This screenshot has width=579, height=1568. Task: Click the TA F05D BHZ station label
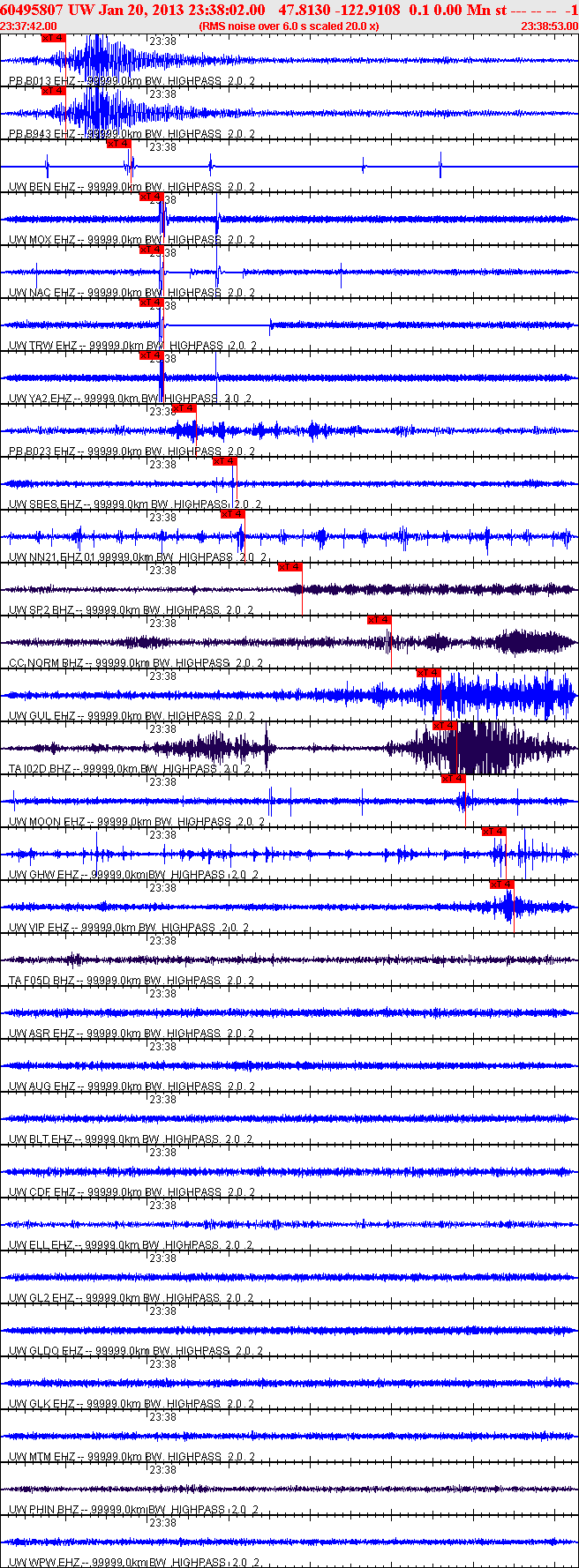(42, 981)
